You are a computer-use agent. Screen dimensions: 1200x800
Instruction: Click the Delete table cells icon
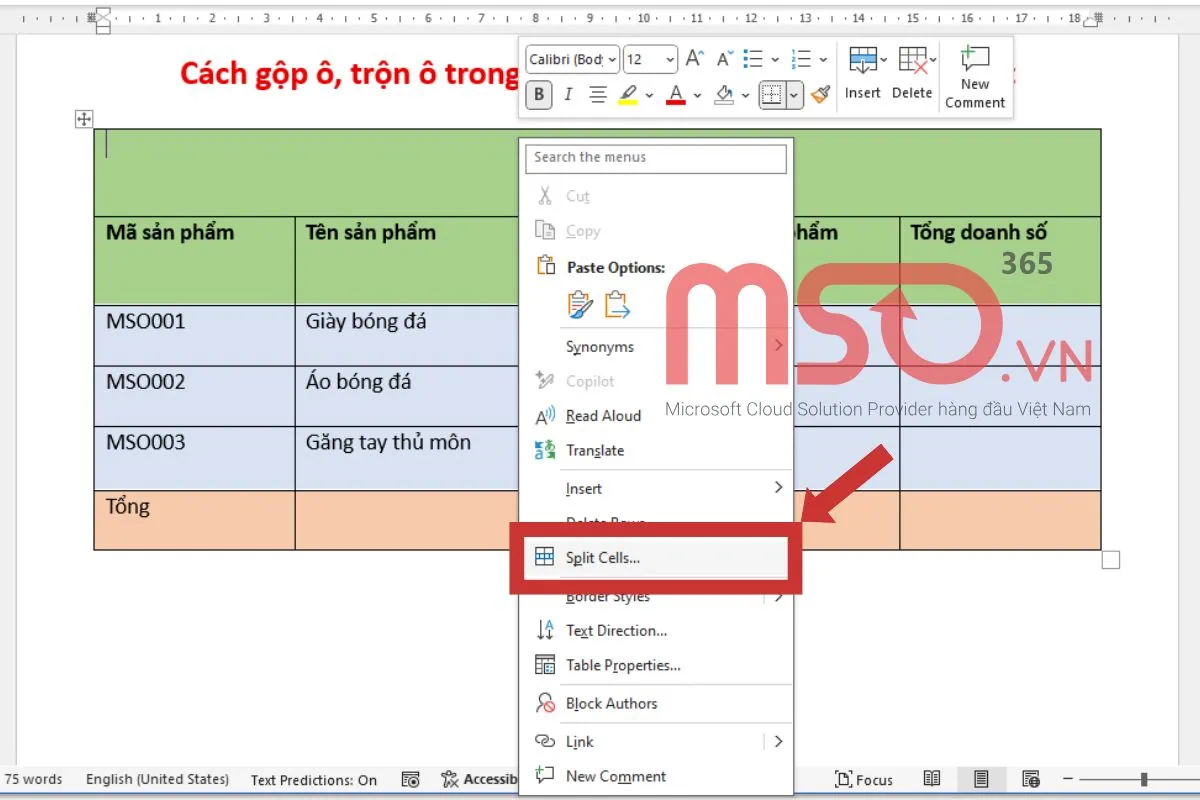point(911,62)
